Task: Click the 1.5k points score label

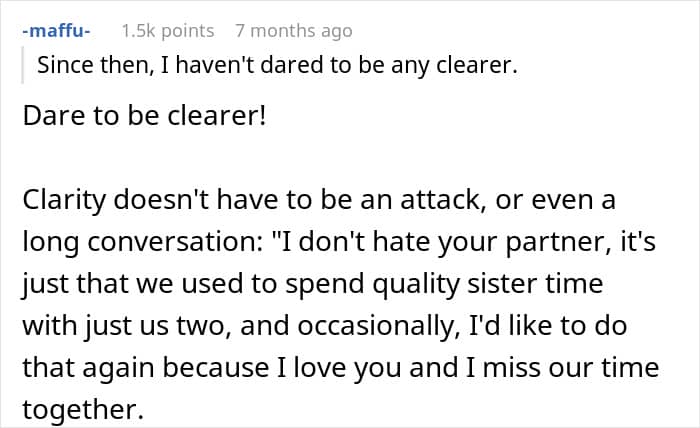Action: click(x=168, y=31)
